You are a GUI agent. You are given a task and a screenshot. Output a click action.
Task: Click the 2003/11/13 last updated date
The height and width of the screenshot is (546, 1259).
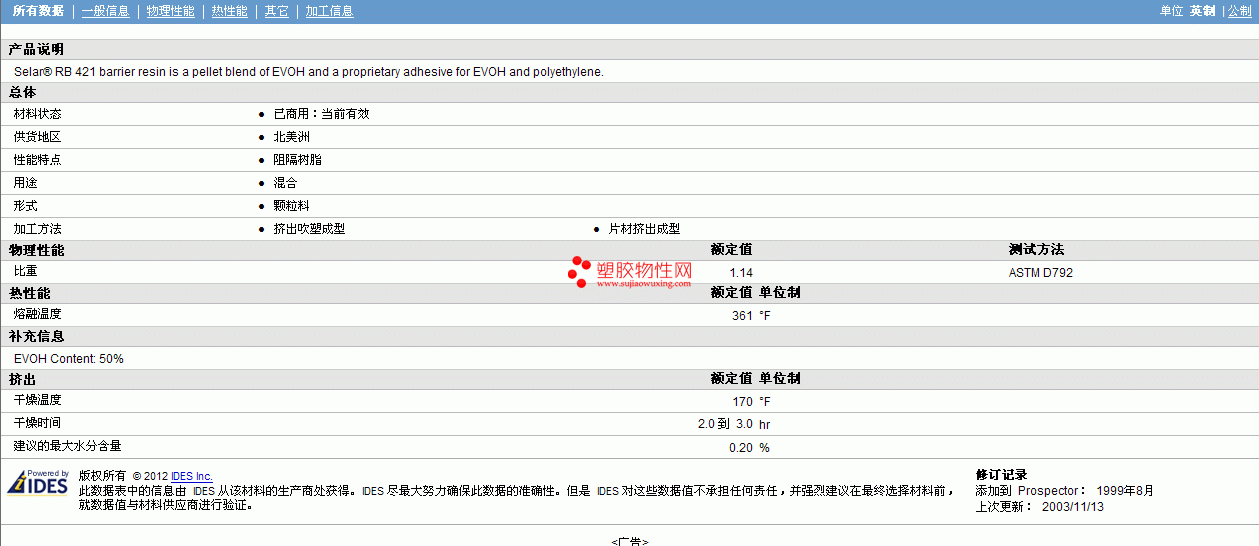[1072, 507]
